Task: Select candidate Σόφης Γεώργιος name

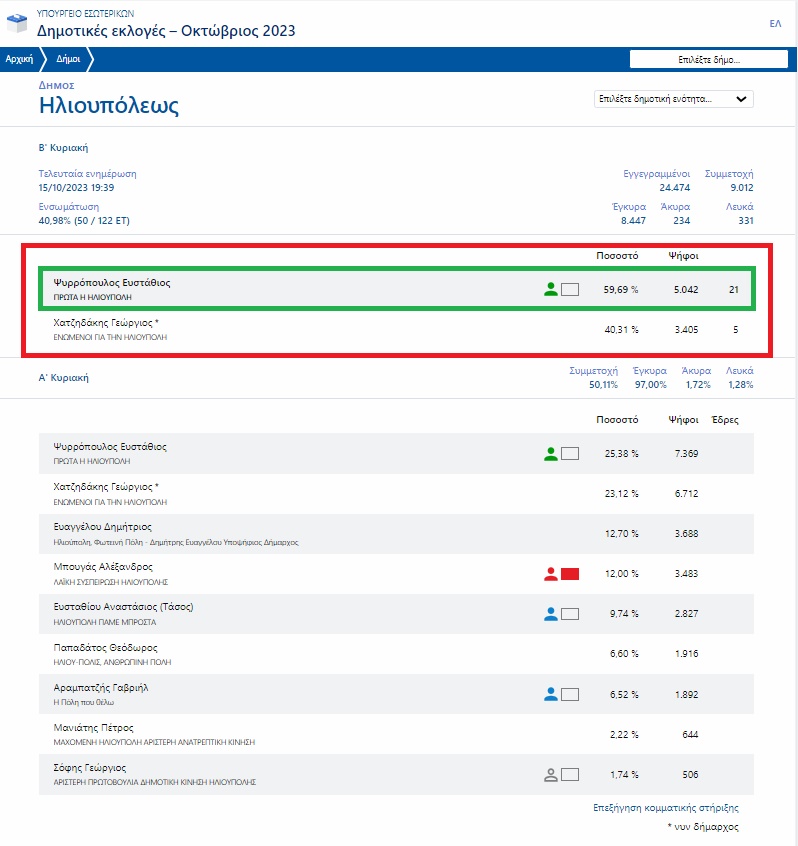Action: pyautogui.click(x=90, y=767)
